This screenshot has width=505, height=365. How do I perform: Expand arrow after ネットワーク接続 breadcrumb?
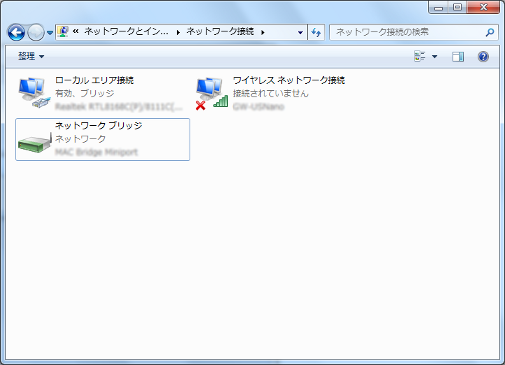[263, 32]
